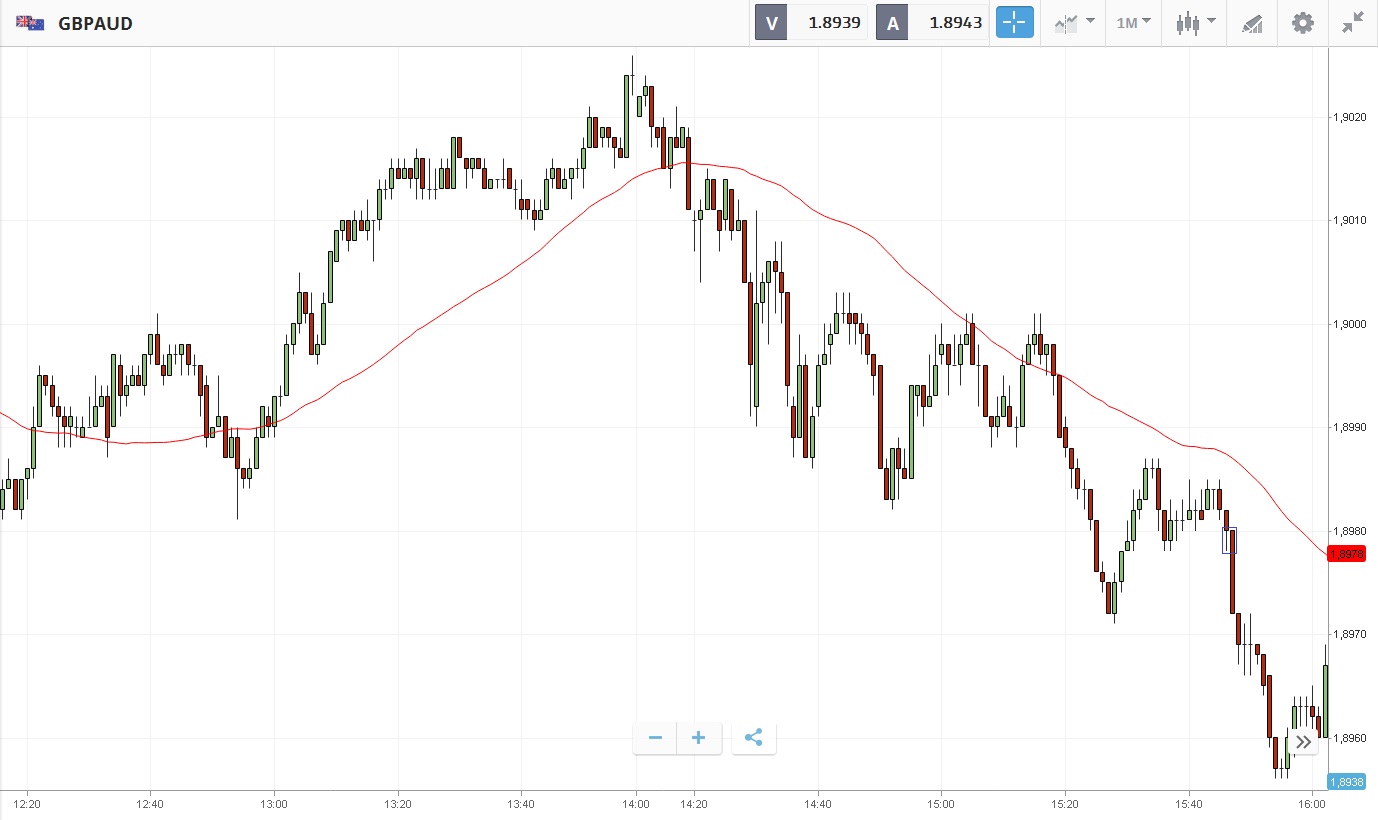Screen dimensions: 1378x820
Task: Click the GBPAUD instrument name
Action: 96,23
